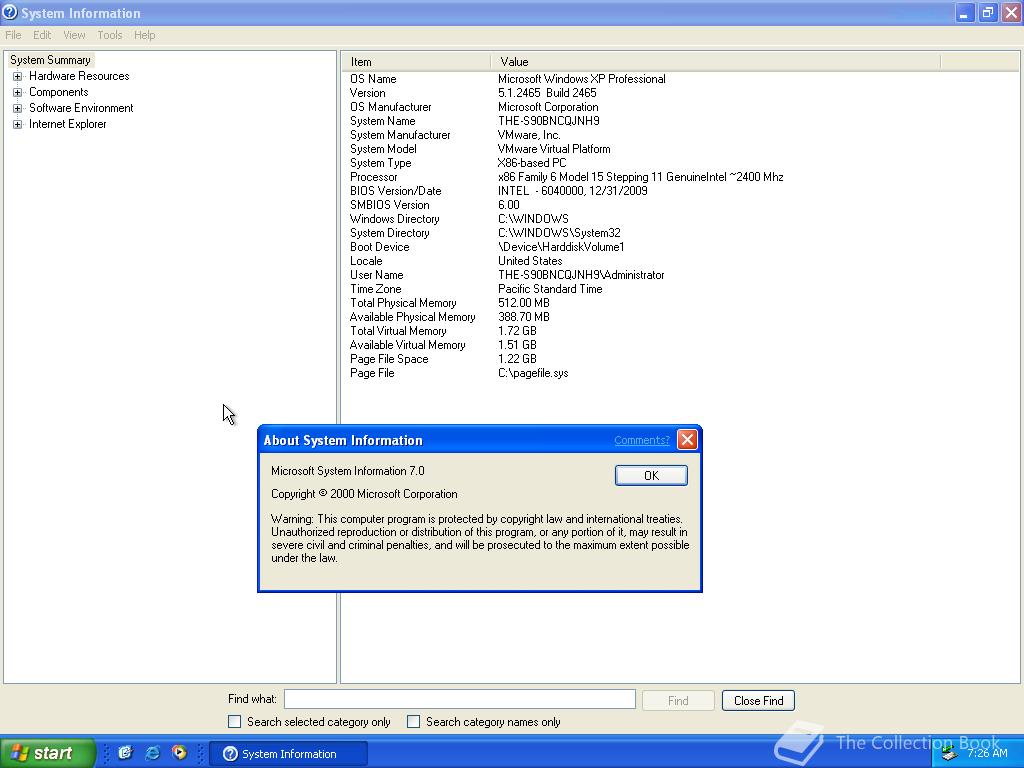This screenshot has width=1024, height=768.
Task: Click System Information taskbar button
Action: [289, 754]
